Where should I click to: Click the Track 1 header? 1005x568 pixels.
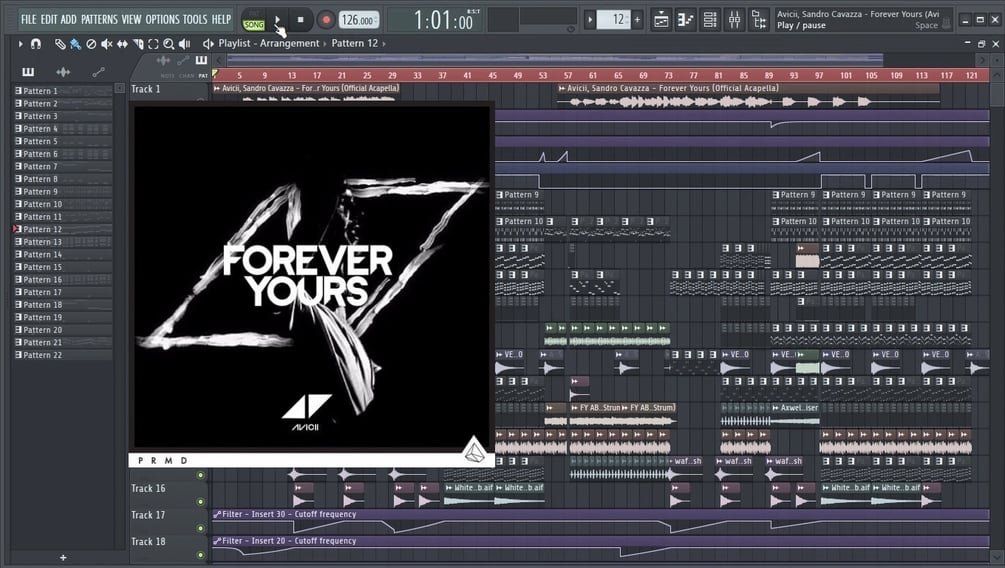tap(169, 90)
